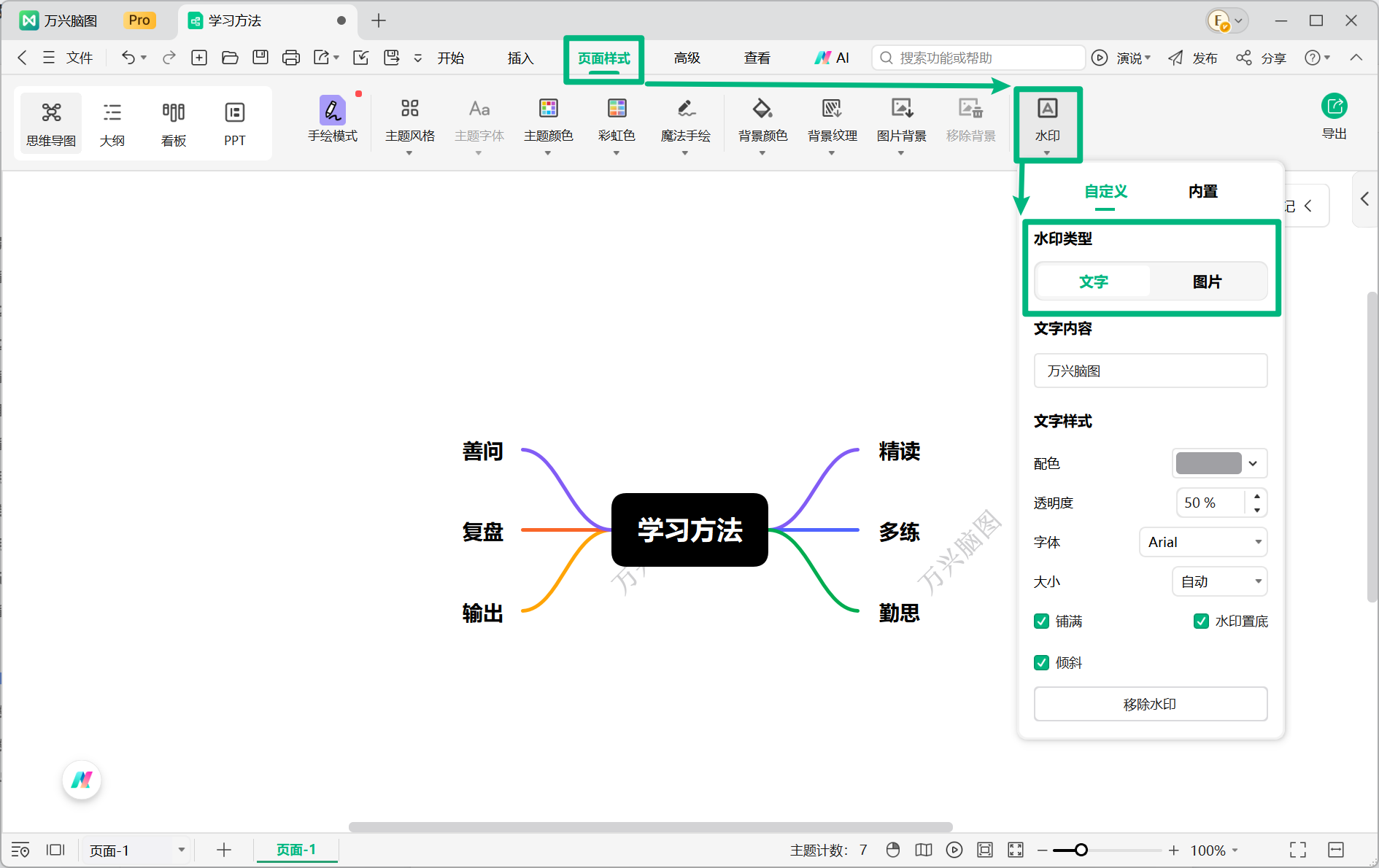This screenshot has height=868, width=1379.
Task: Expand the 演说 presentation dropdown
Action: tap(1148, 58)
